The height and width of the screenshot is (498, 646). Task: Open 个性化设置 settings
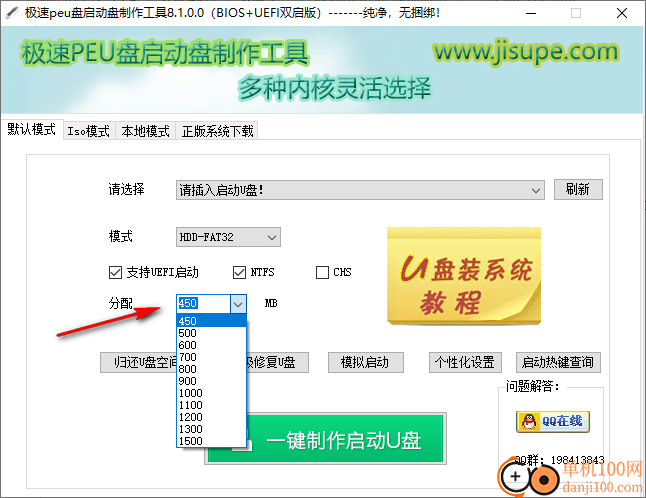pos(465,362)
